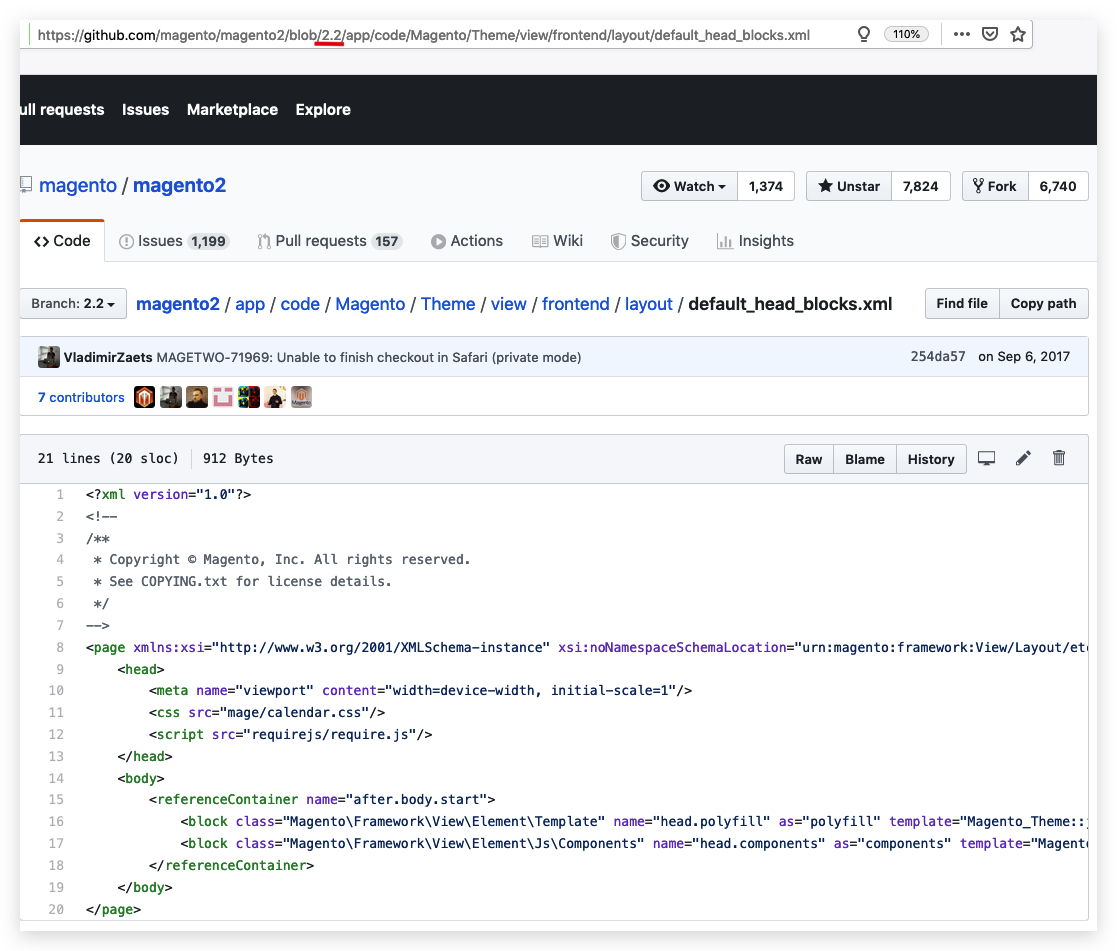View the 1,374 watchers count

(x=766, y=186)
